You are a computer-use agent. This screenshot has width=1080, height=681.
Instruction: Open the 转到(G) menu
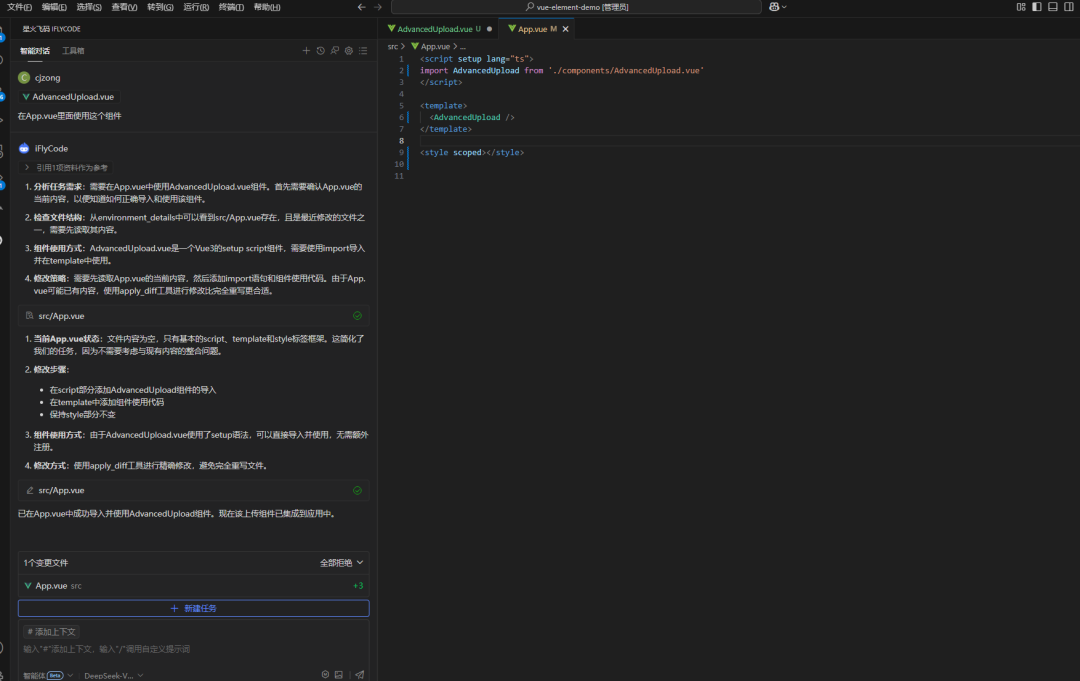160,7
